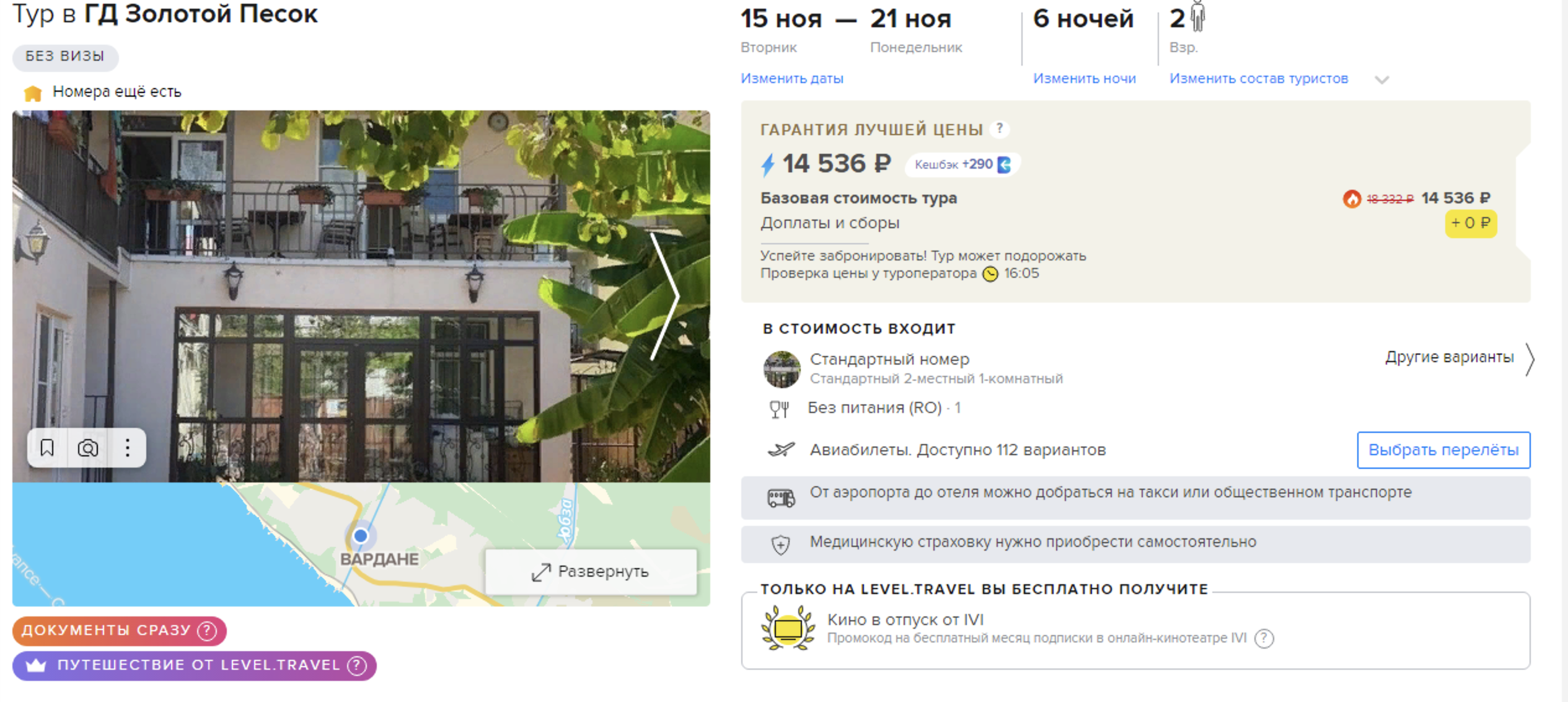1568x702 pixels.
Task: Bookmark the hotel using the bookmark icon
Action: point(47,448)
